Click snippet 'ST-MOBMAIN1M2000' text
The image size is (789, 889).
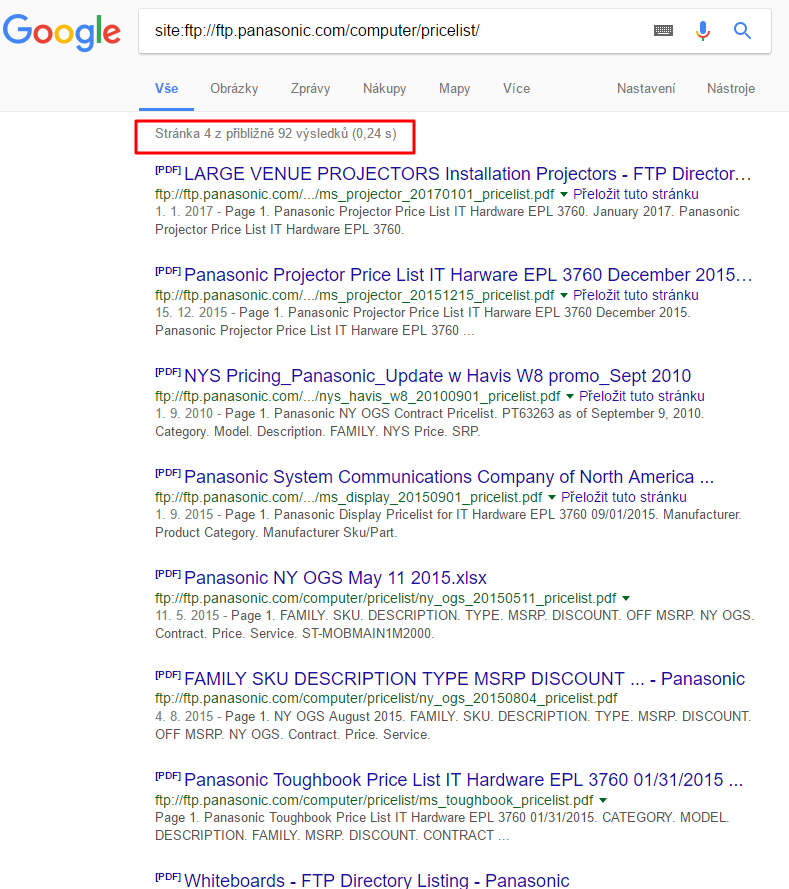(x=368, y=633)
